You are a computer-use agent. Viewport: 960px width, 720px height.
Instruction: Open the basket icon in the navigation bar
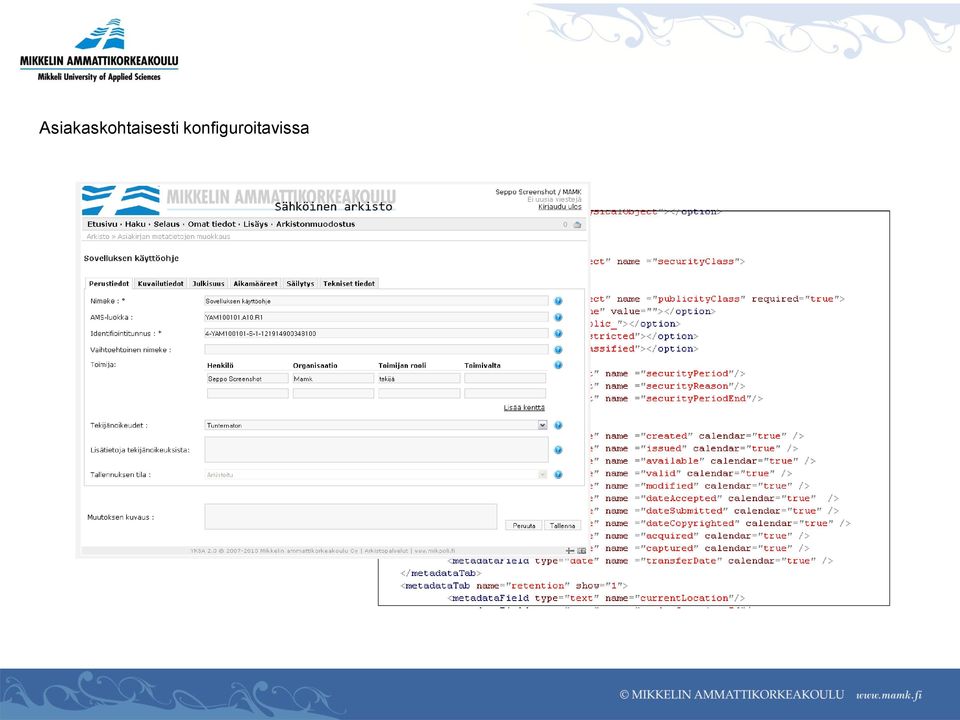coord(577,225)
